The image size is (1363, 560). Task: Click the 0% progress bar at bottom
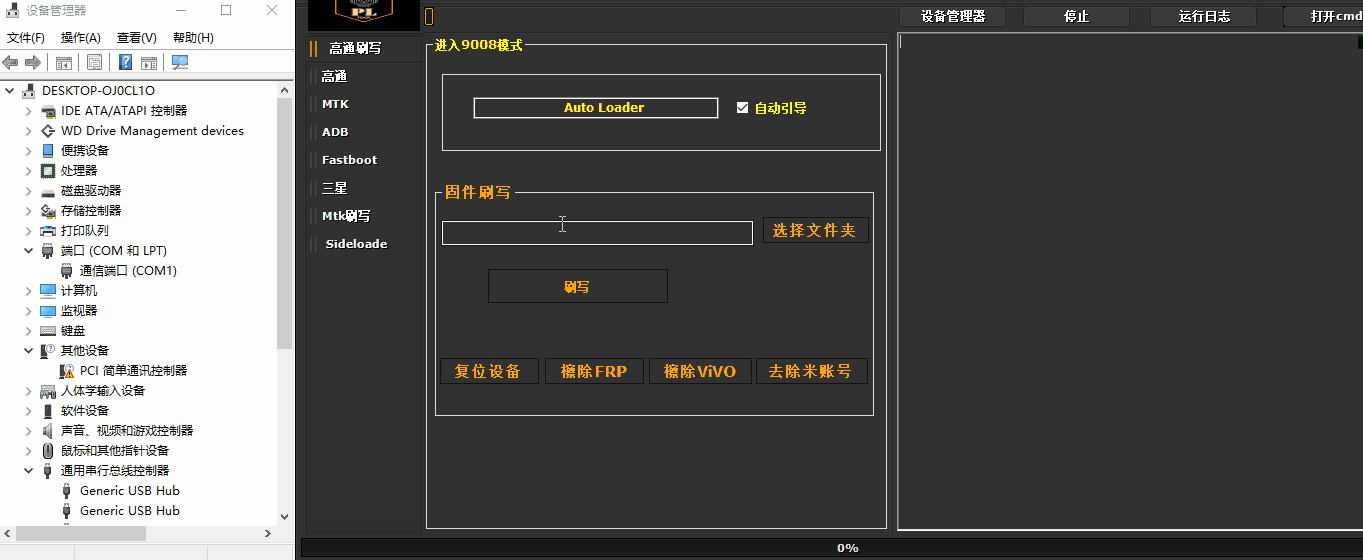pos(831,548)
